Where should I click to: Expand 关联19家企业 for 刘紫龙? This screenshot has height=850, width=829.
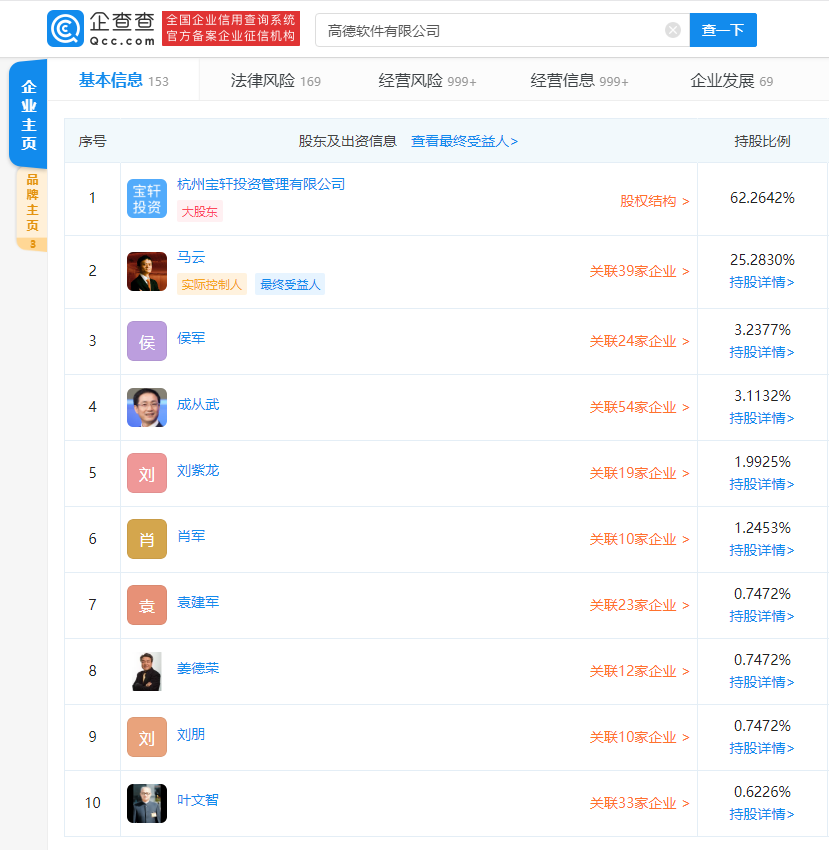coord(639,473)
